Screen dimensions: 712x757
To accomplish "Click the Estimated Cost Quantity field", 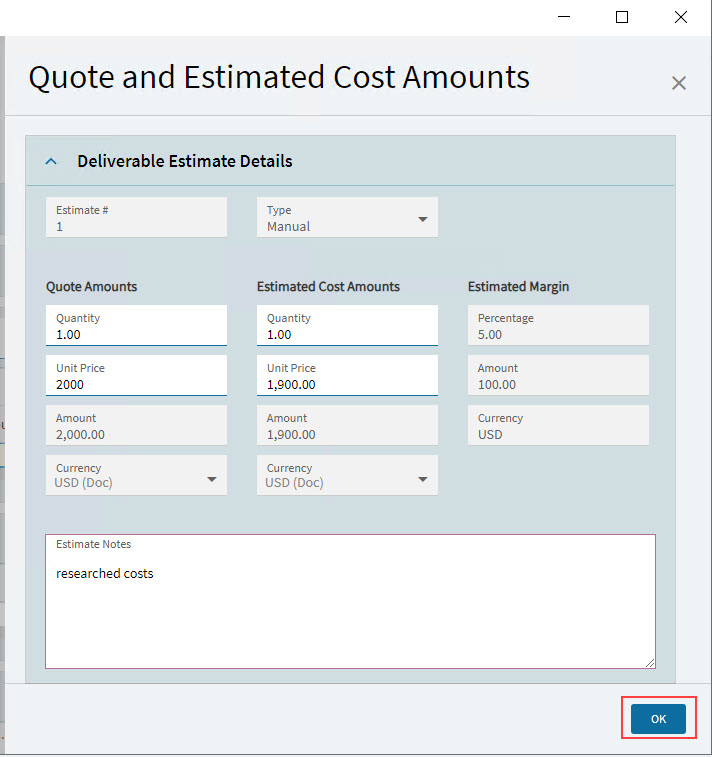I will pos(347,325).
